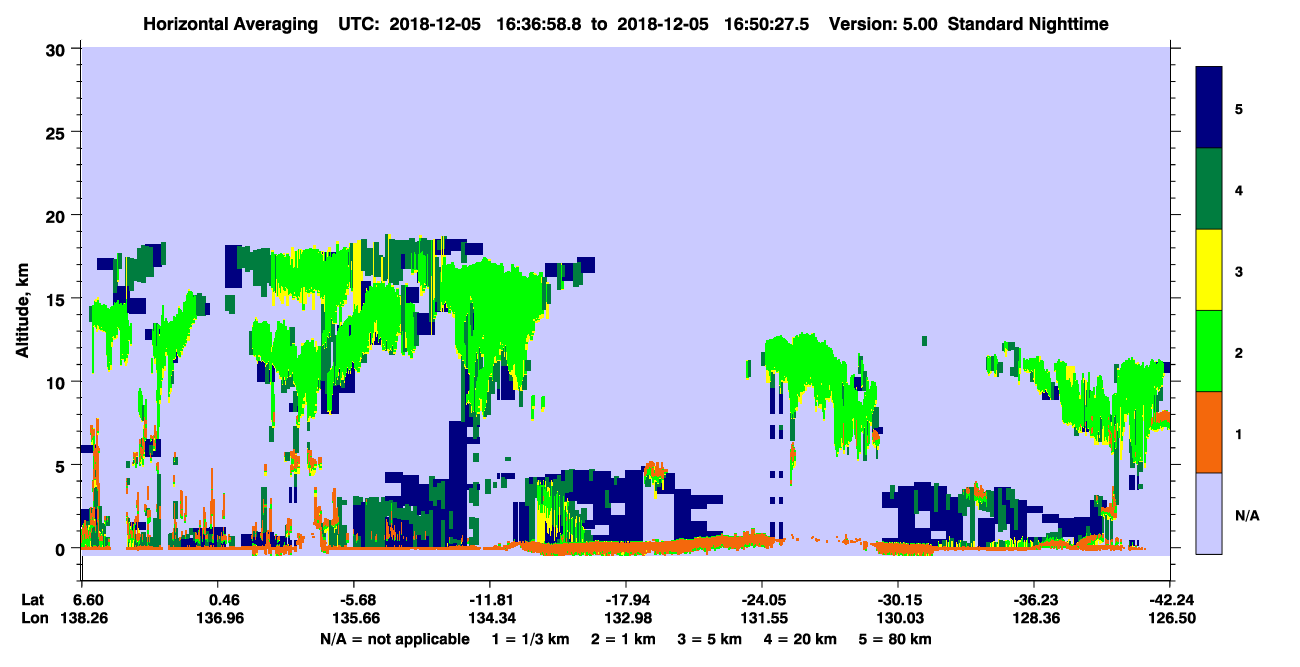The image size is (1300, 667).
Task: Click the dark blue colorbar segment labeled 5
Action: [x=1209, y=108]
